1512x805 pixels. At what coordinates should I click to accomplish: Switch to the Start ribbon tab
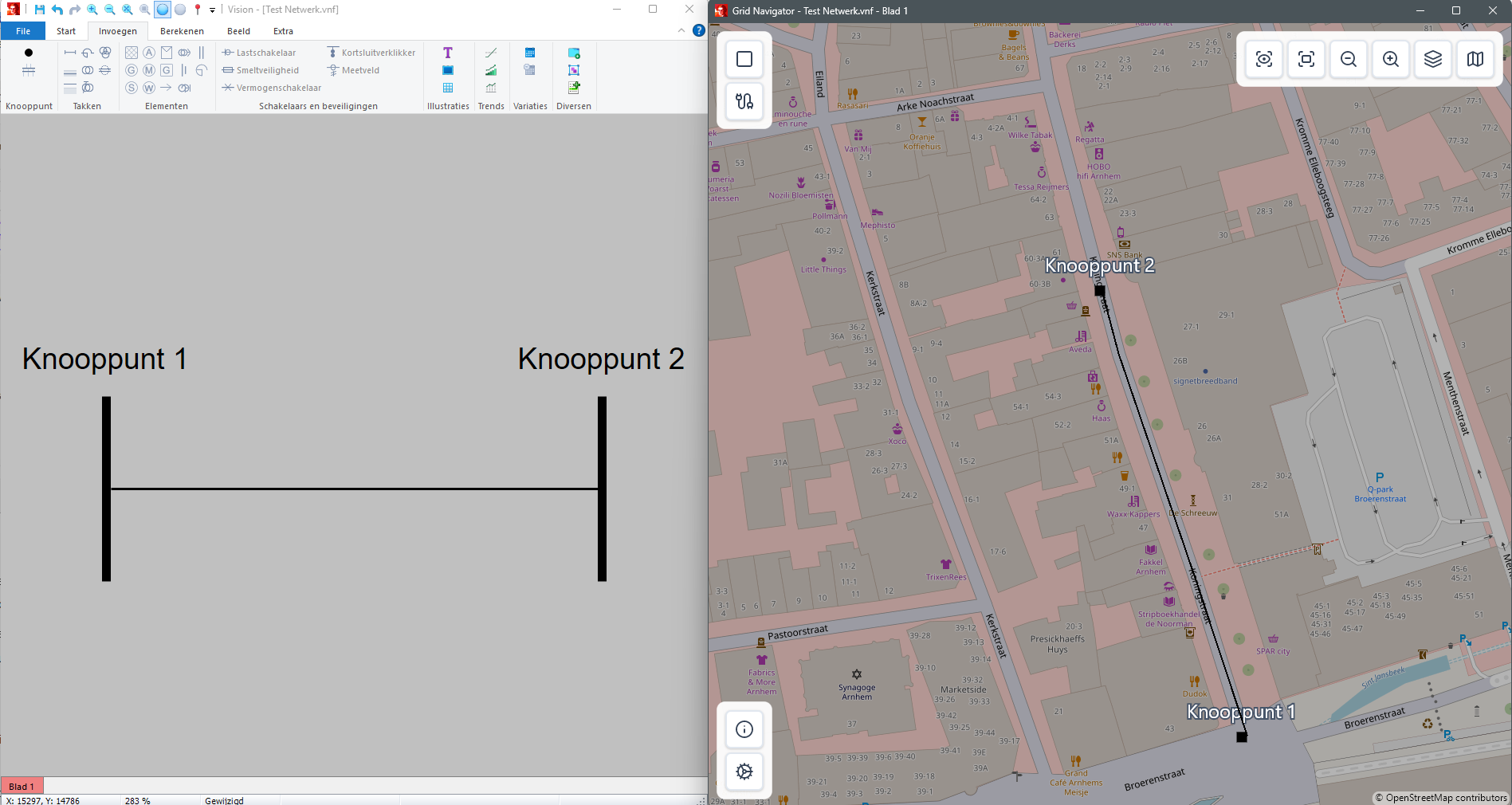pyautogui.click(x=66, y=31)
